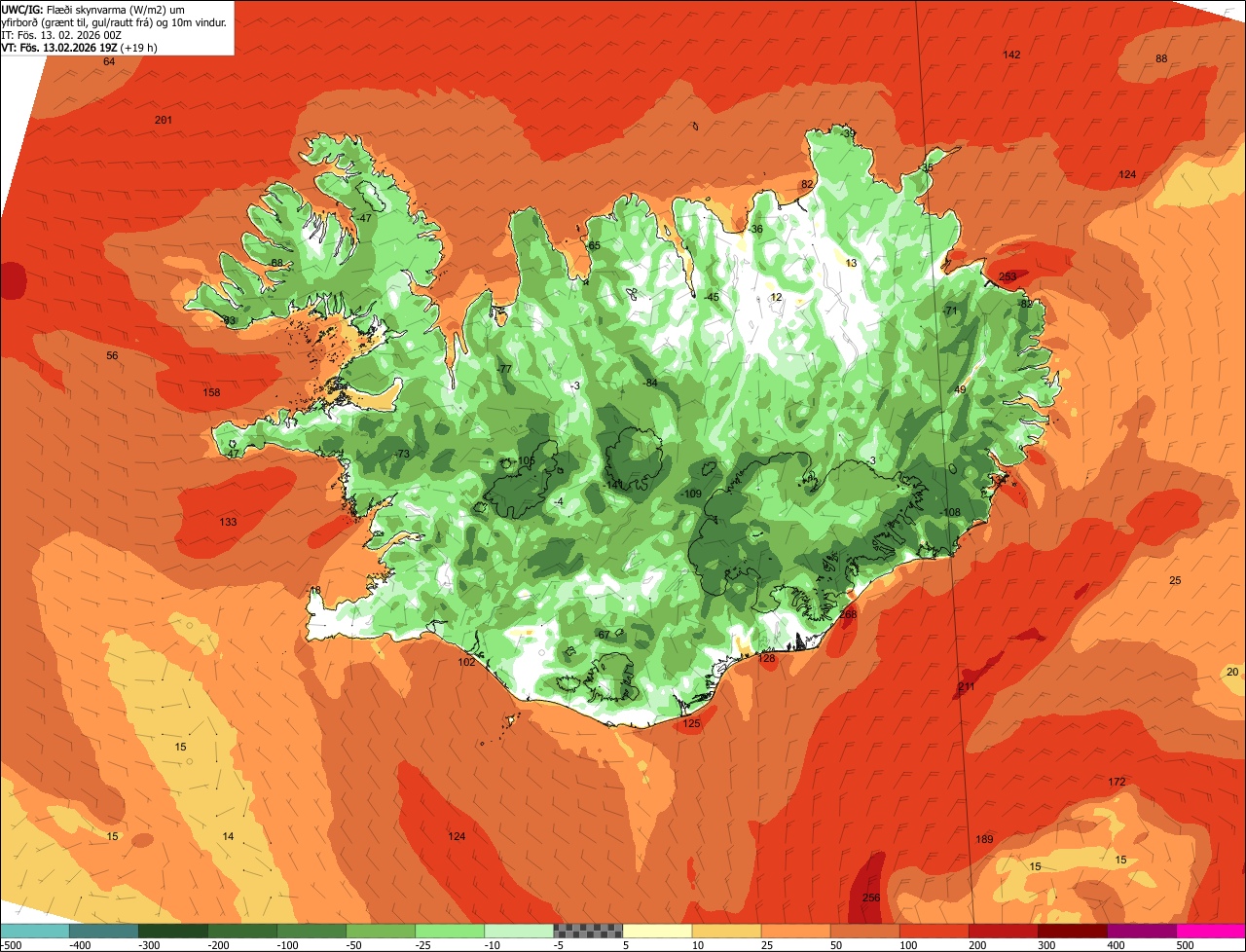This screenshot has width=1246, height=952.
Task: Click the map value "125" on the south coast
Action: pos(692,723)
